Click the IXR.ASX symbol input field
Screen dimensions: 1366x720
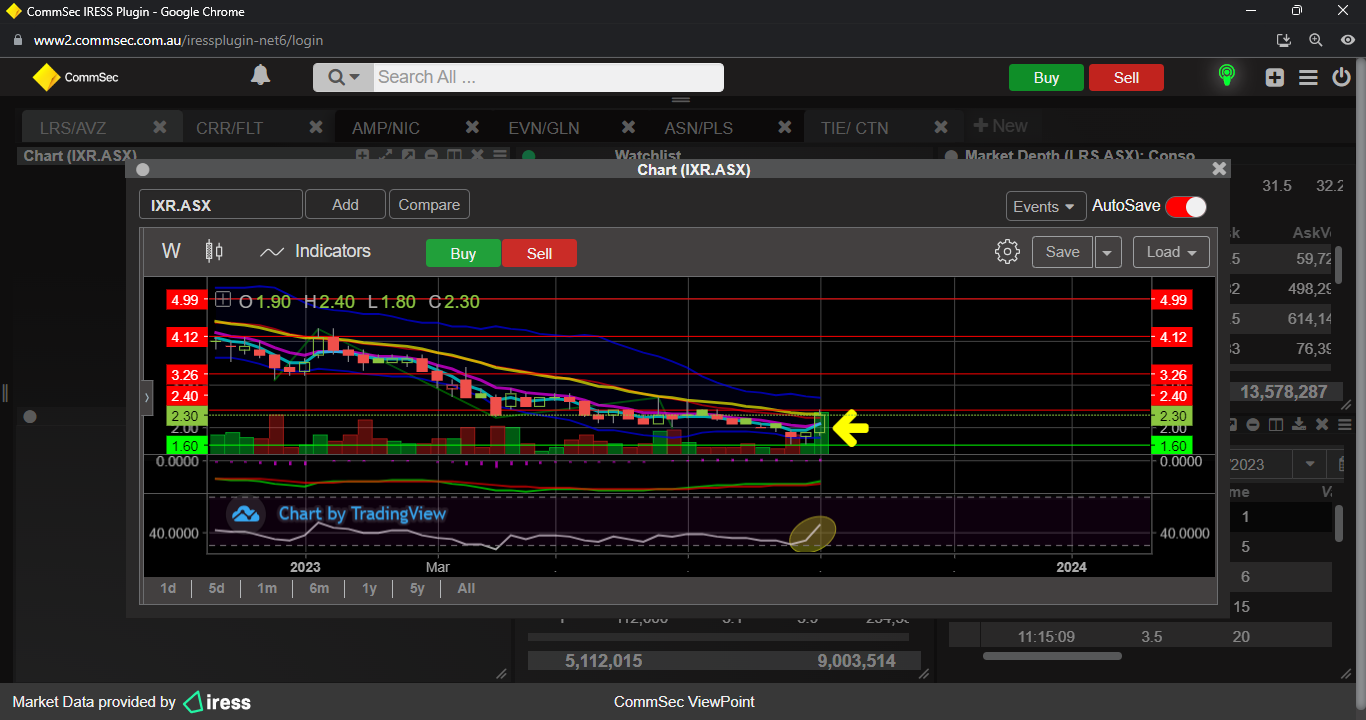click(220, 205)
